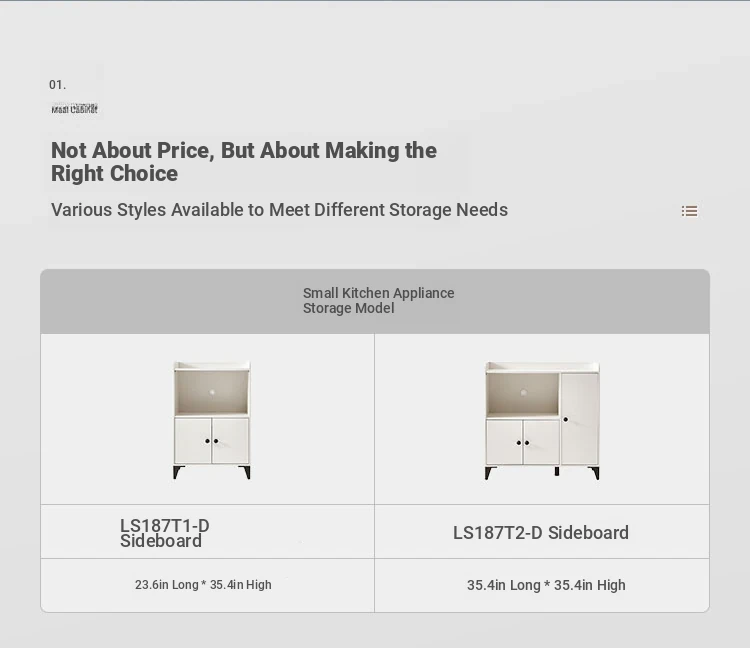
Task: Click the Small Kitchen Appliance Storage Model header
Action: tap(378, 301)
